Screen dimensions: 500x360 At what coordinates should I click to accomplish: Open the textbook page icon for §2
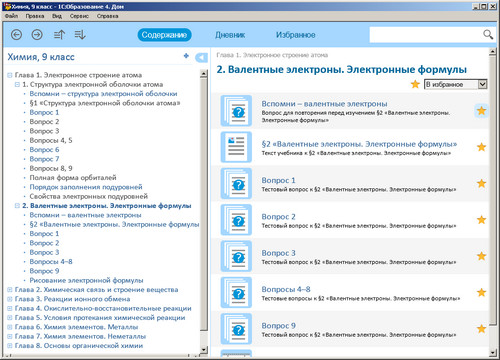point(236,147)
